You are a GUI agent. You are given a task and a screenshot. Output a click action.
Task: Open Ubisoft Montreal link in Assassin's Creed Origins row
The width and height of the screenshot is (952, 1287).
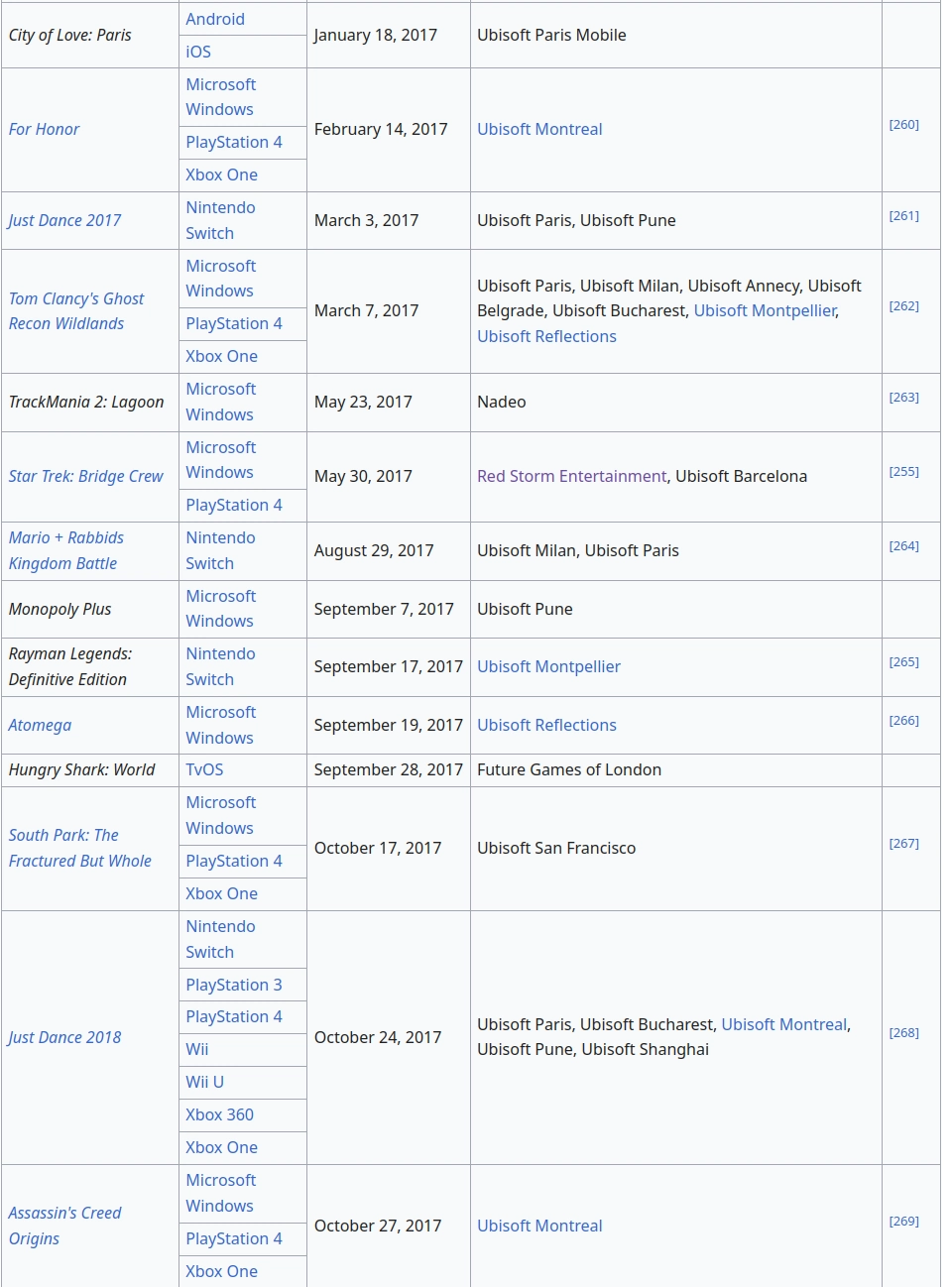tap(539, 1226)
